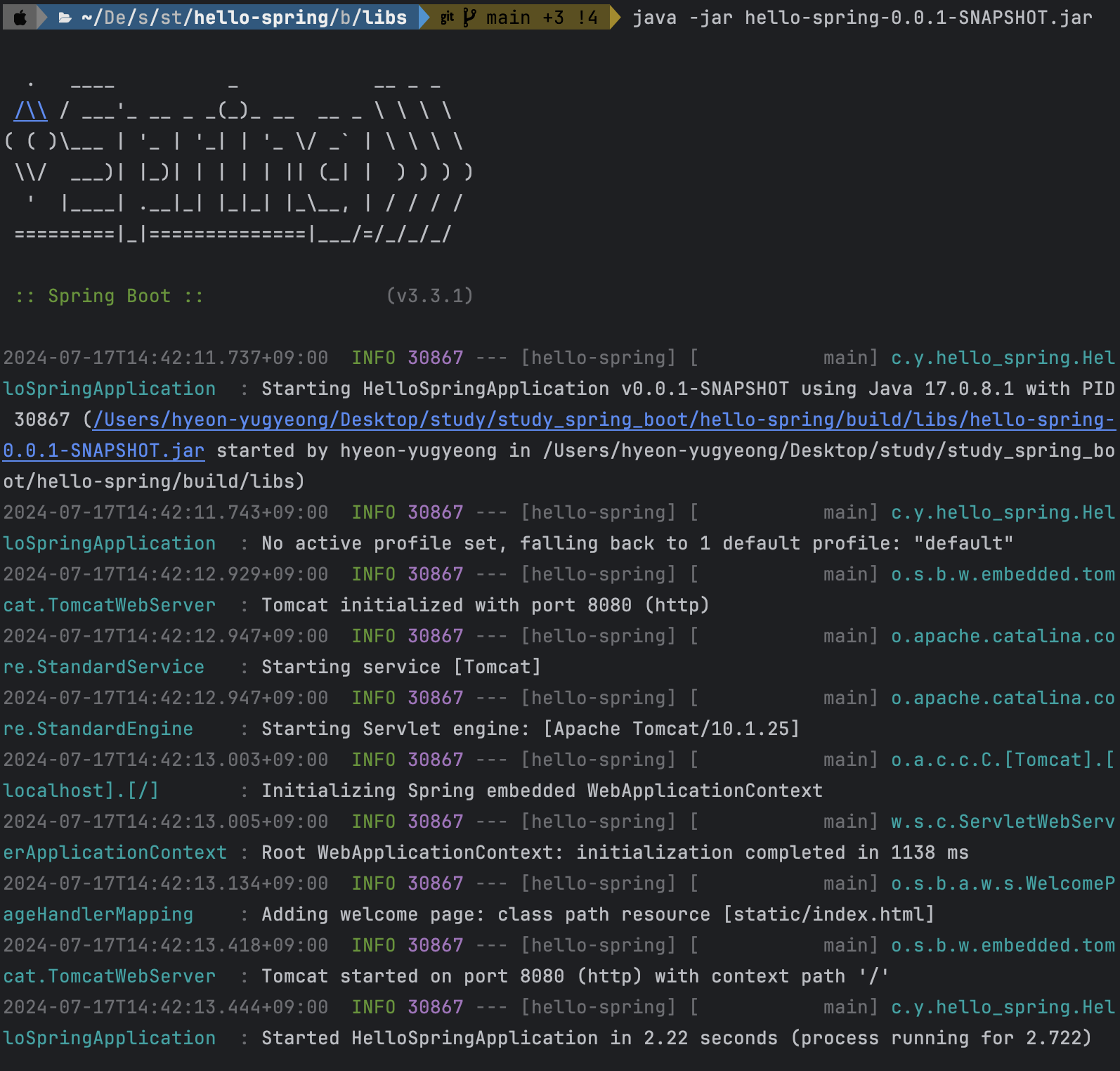Click 'No active profile set' log message
The width and height of the screenshot is (1120, 1071).
tap(637, 543)
